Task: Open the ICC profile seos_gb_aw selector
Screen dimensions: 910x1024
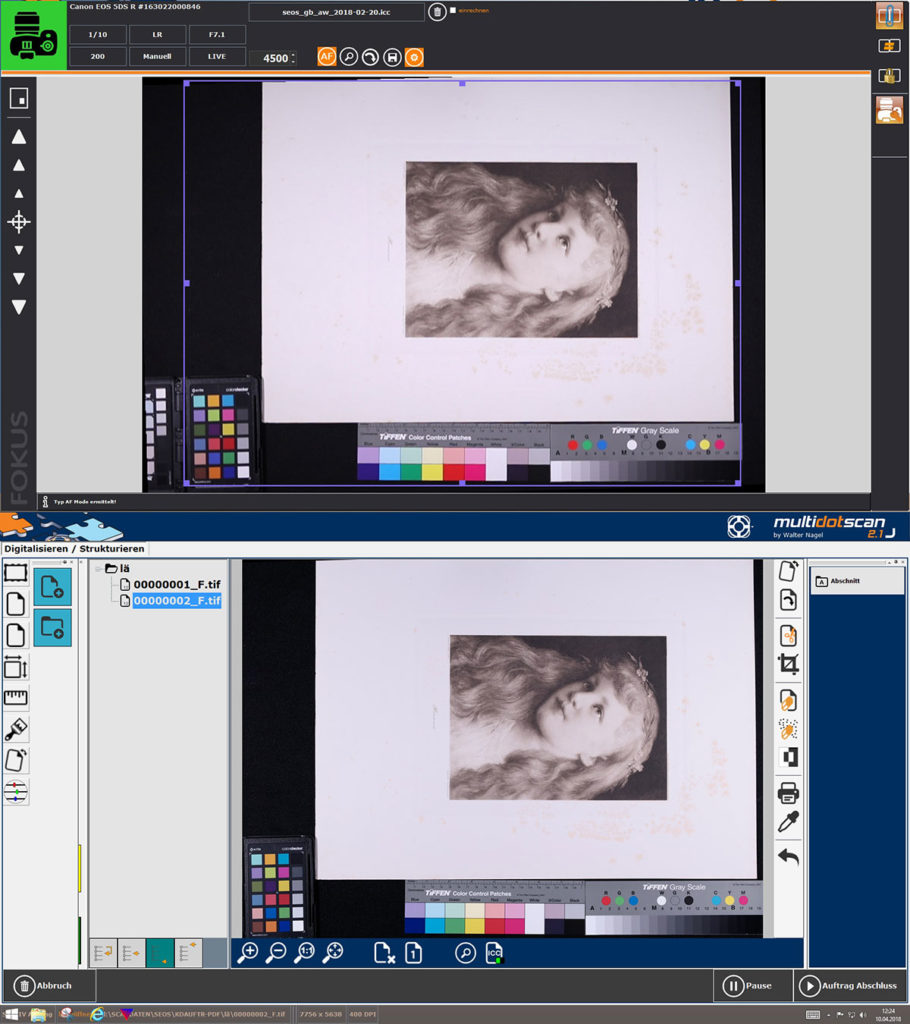Action: pyautogui.click(x=335, y=12)
